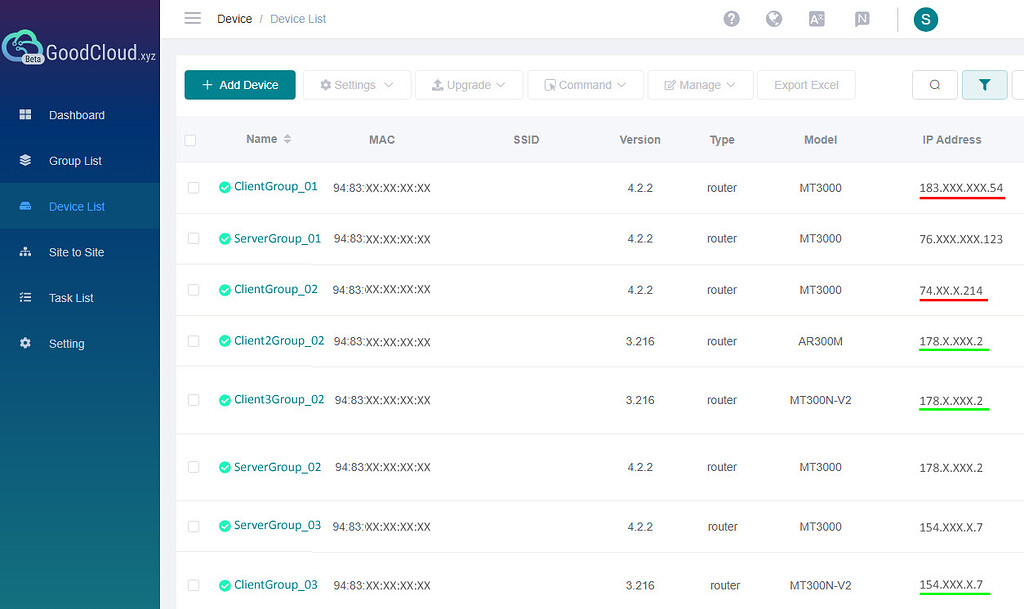Click online status icon of ServerGroup_02
The height and width of the screenshot is (609, 1024).
pos(225,467)
